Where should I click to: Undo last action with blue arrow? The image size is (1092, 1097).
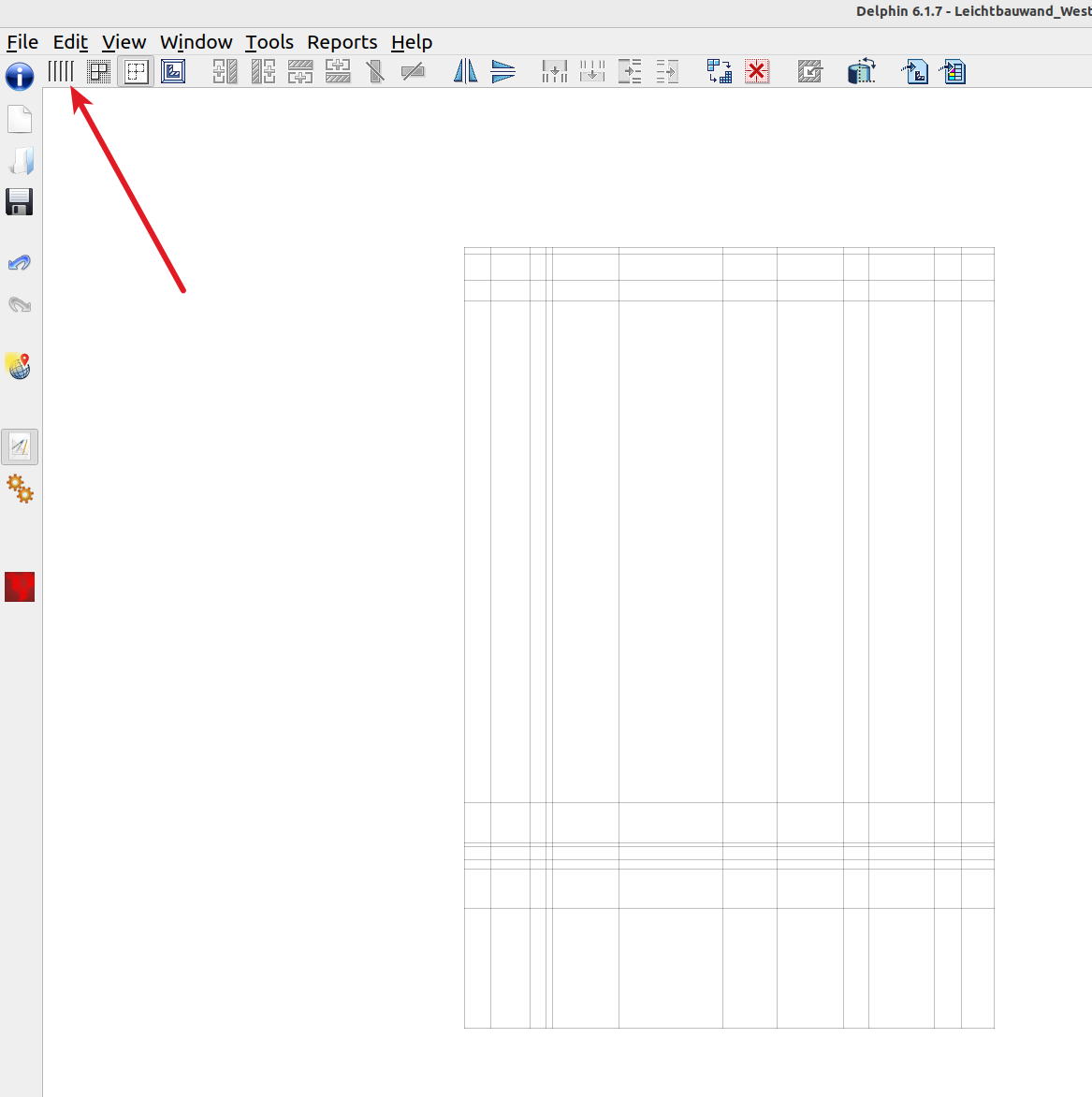pyautogui.click(x=20, y=263)
